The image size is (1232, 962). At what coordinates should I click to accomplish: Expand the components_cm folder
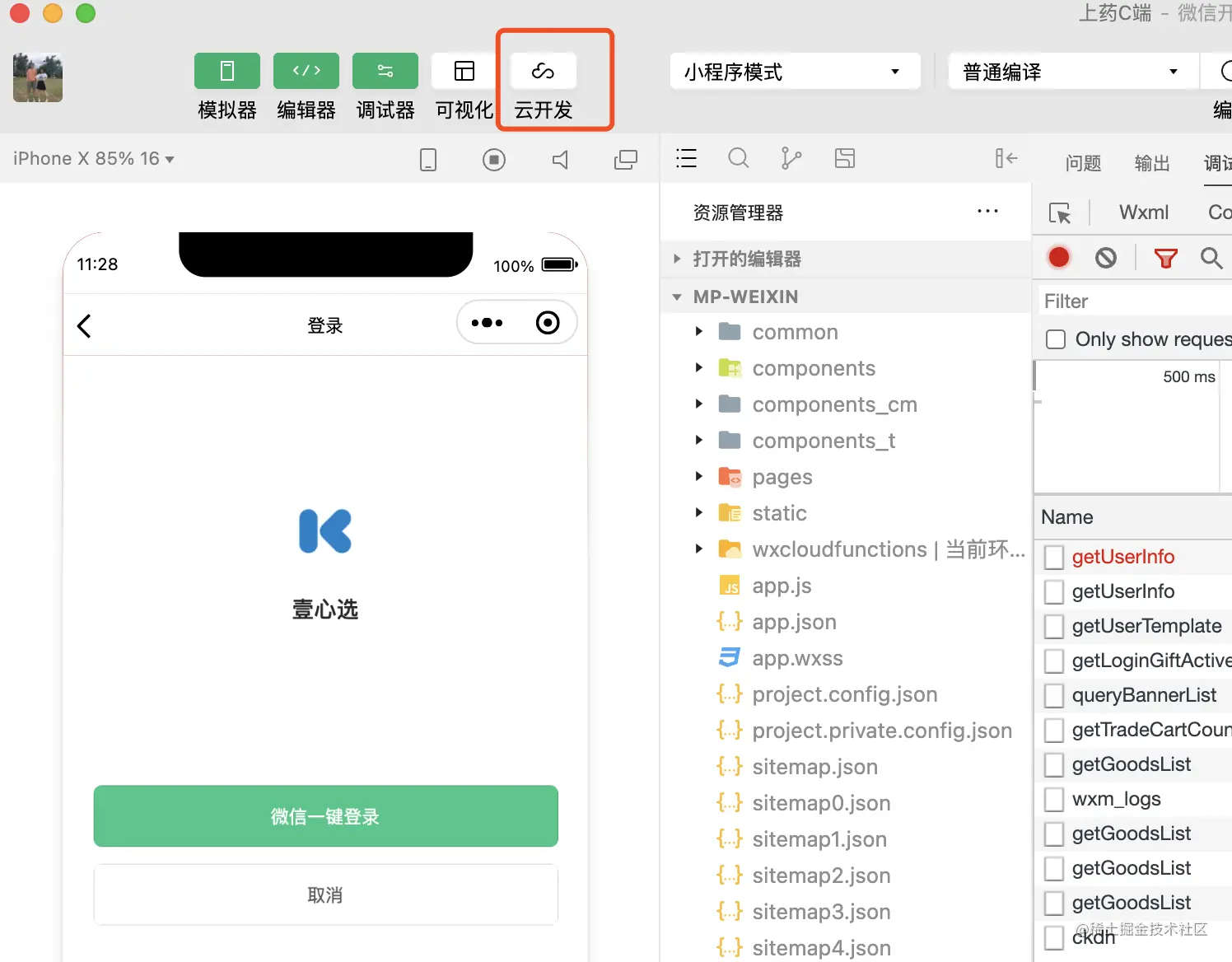pos(699,404)
